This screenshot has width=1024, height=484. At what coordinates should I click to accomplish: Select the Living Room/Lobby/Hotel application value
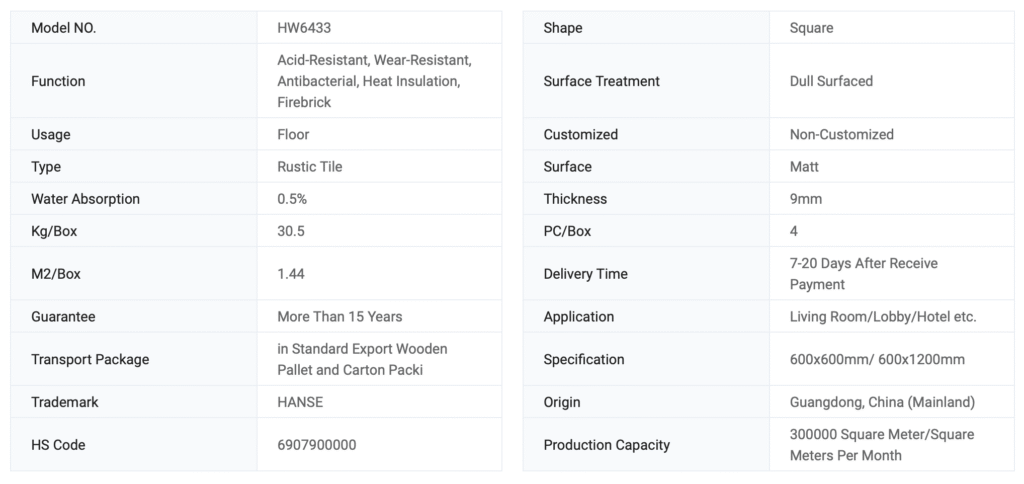tap(883, 316)
